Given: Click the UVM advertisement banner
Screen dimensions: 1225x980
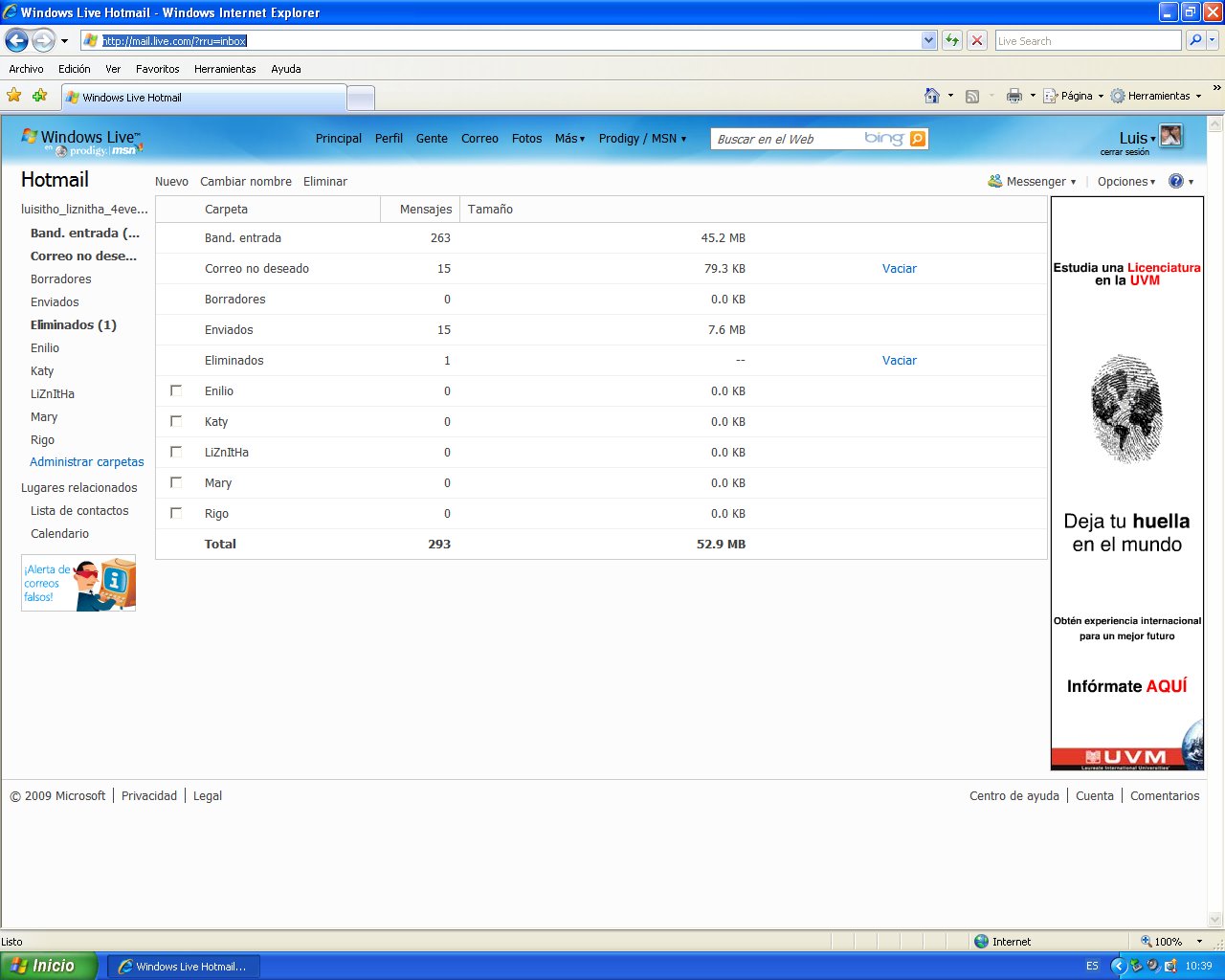Looking at the screenshot, I should 1127,483.
